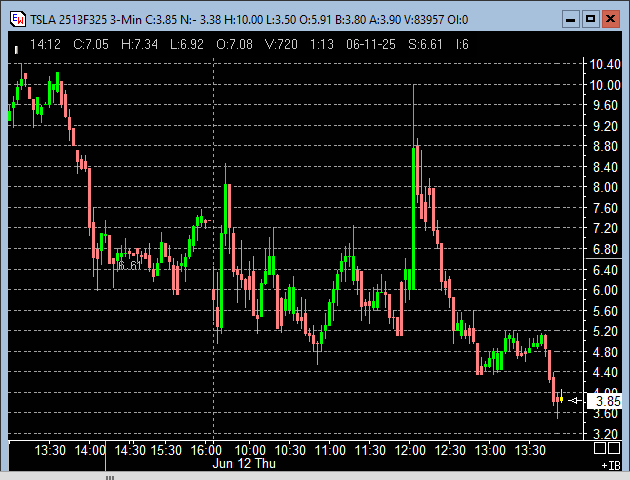Image resolution: width=630 pixels, height=480 pixels.
Task: Click the 15:30 time axis label
Action: (x=166, y=450)
